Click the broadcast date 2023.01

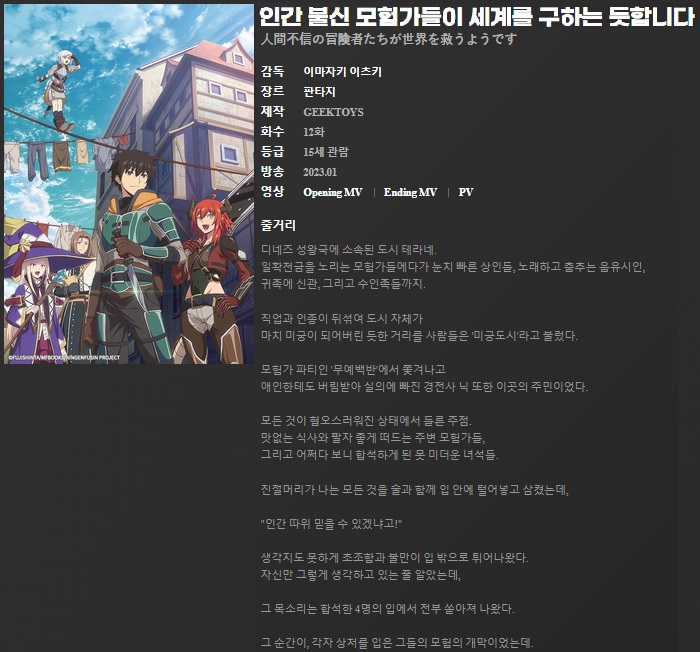click(x=322, y=172)
